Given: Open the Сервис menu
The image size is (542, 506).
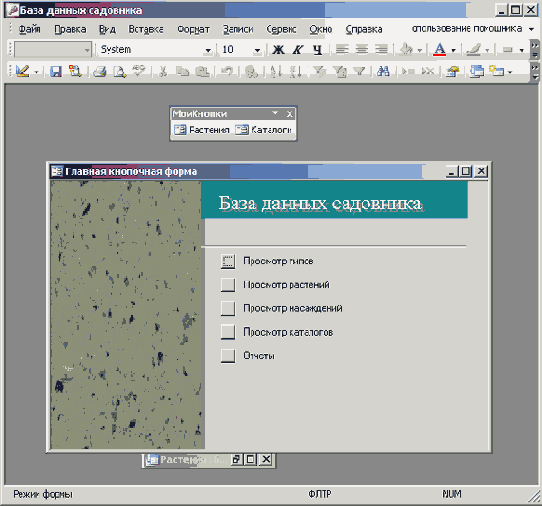Looking at the screenshot, I should pos(281,29).
